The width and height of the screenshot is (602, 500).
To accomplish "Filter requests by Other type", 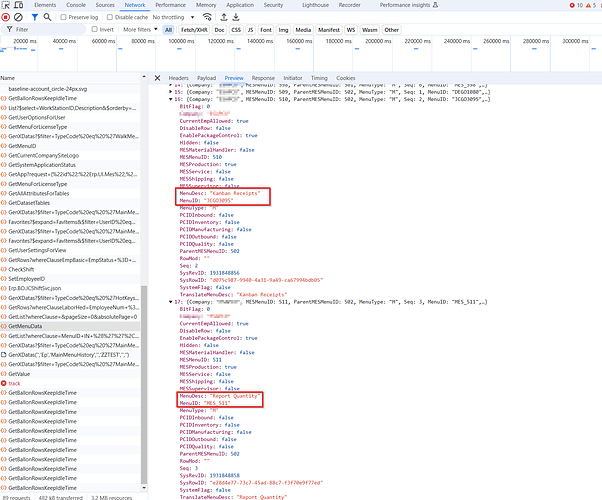I will pos(391,30).
